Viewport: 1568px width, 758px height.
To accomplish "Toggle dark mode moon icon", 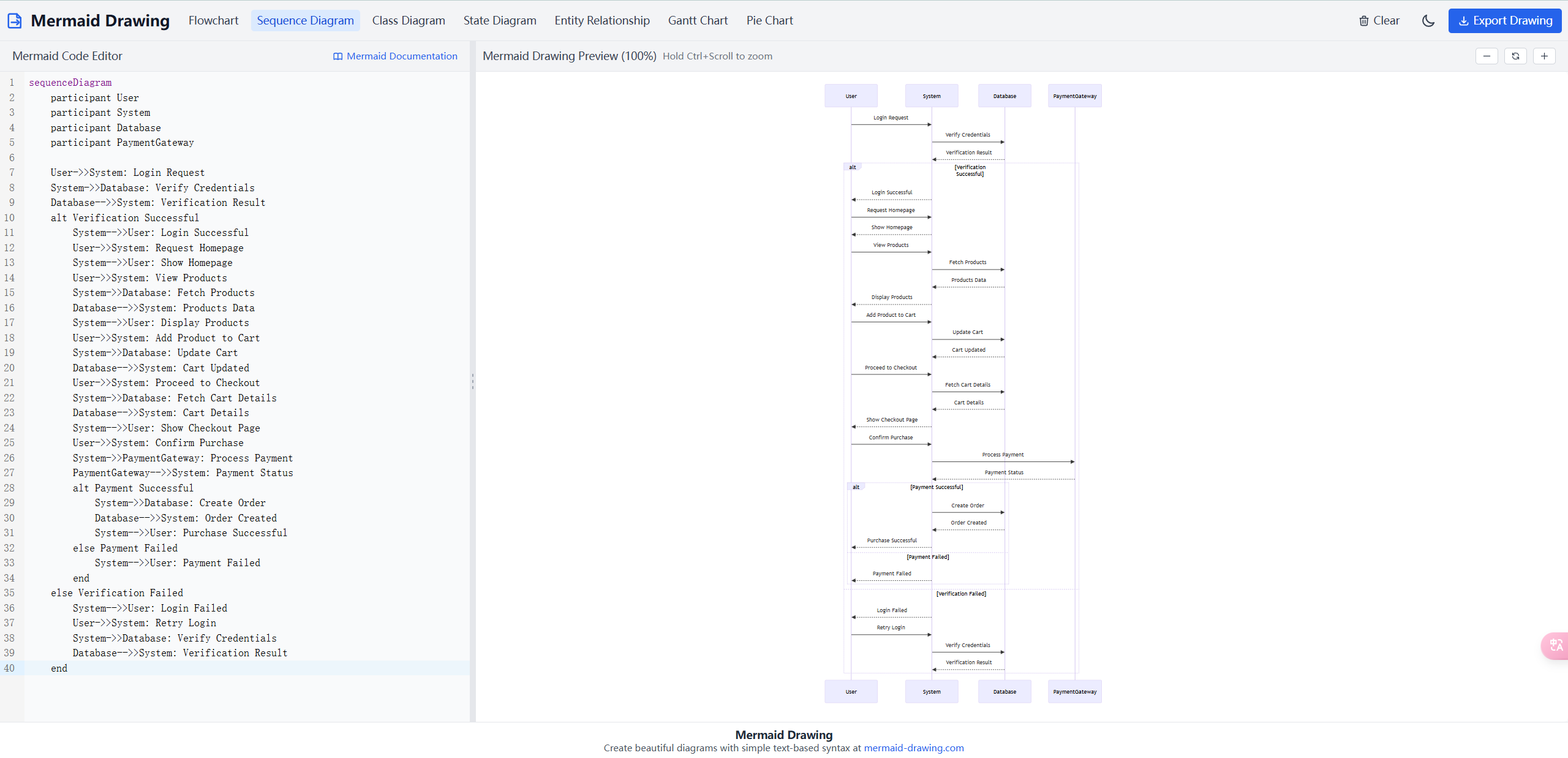I will click(x=1428, y=21).
